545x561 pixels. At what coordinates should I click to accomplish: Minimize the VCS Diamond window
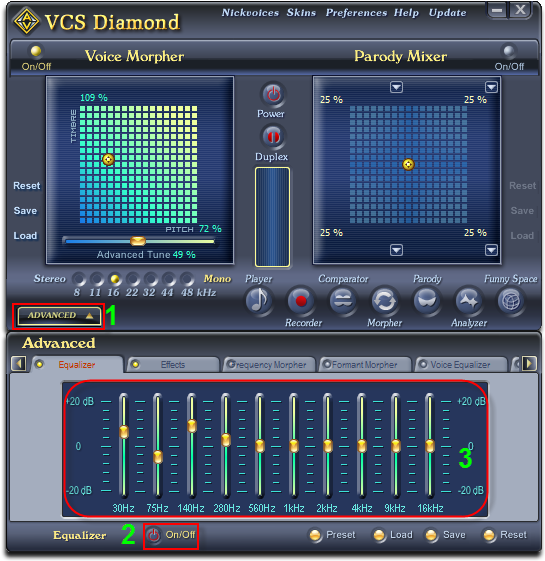pos(497,10)
